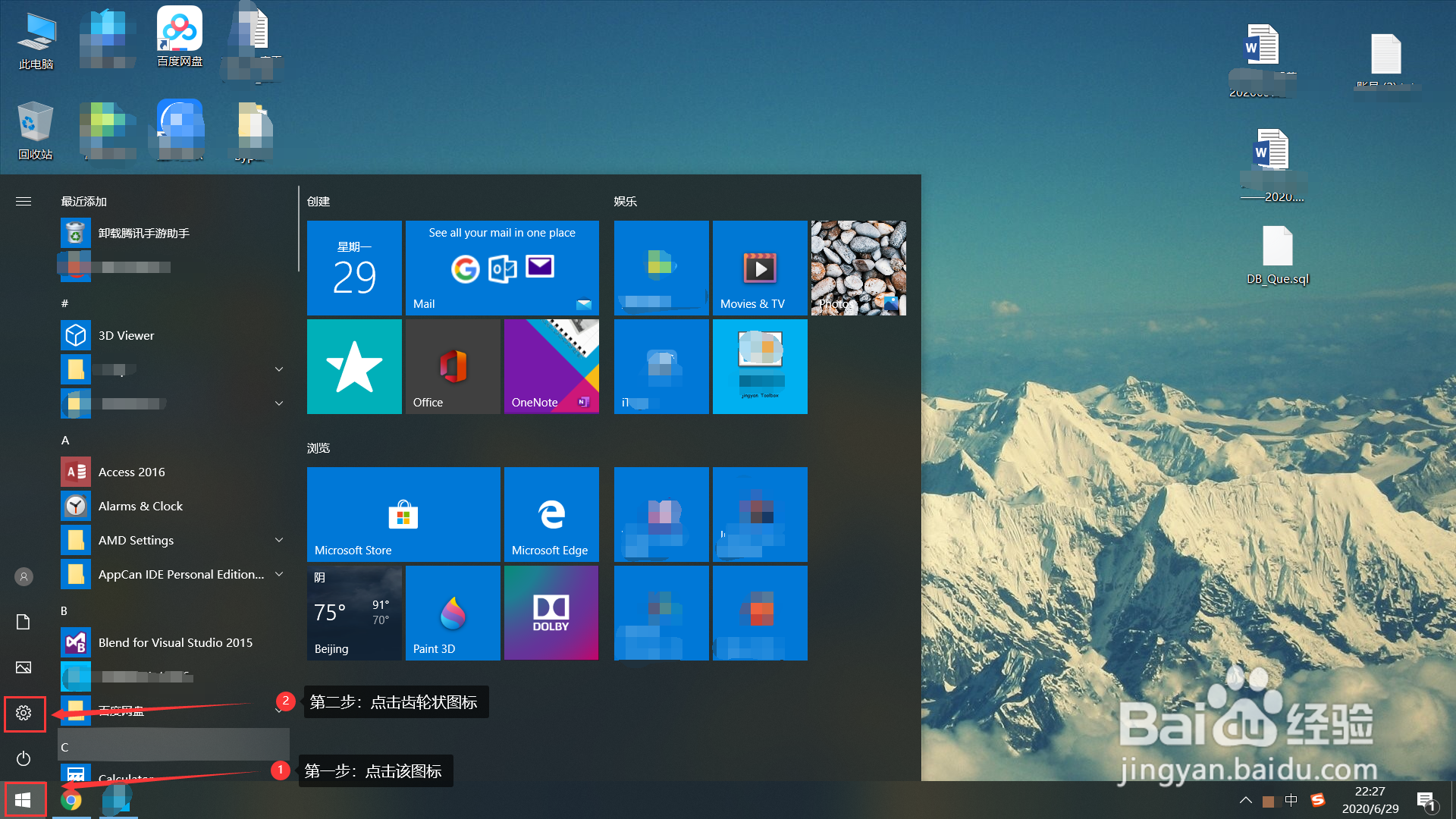Open Movies & TV tile
The height and width of the screenshot is (819, 1456).
759,268
